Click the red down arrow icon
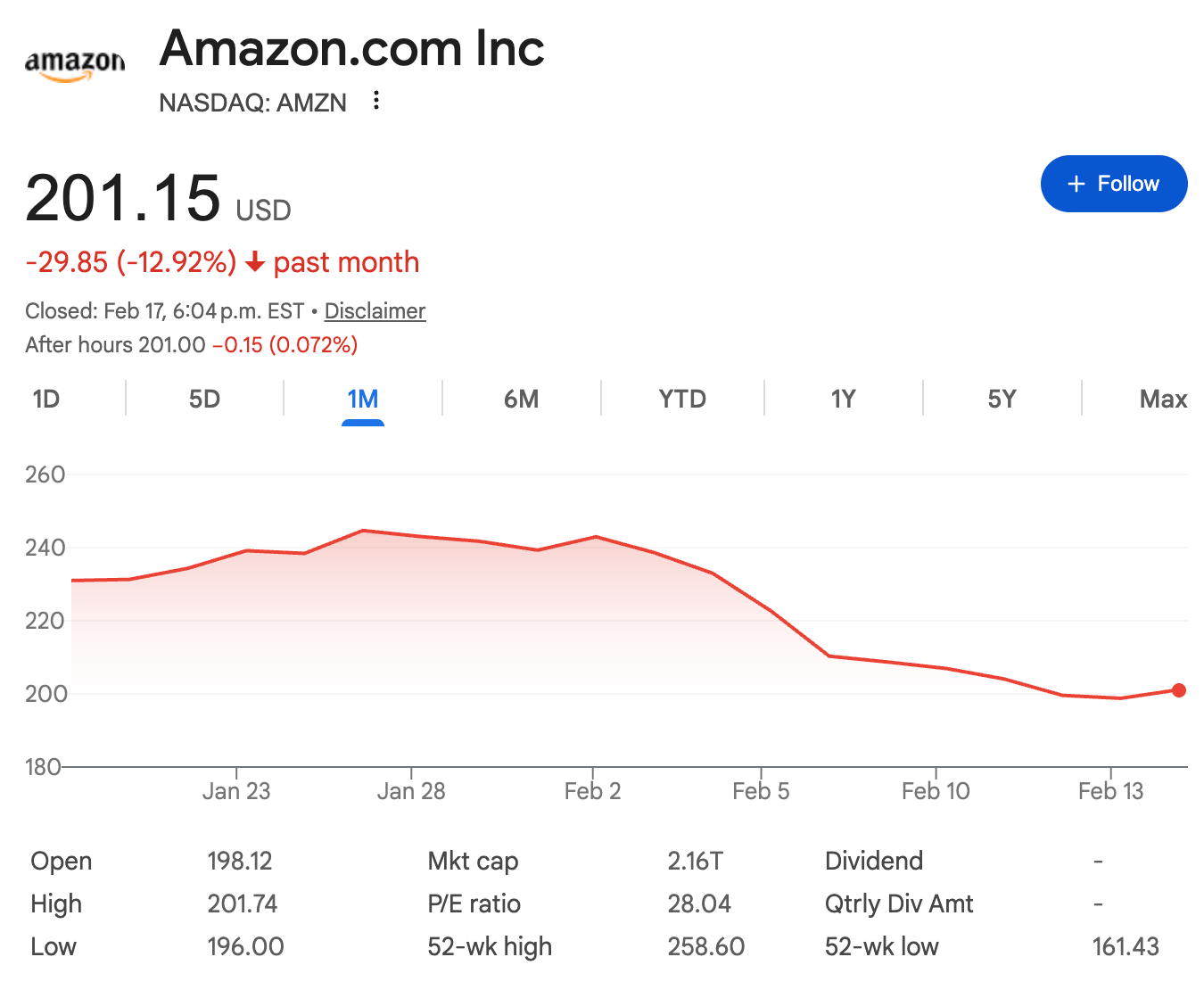The image size is (1204, 990). (x=255, y=262)
